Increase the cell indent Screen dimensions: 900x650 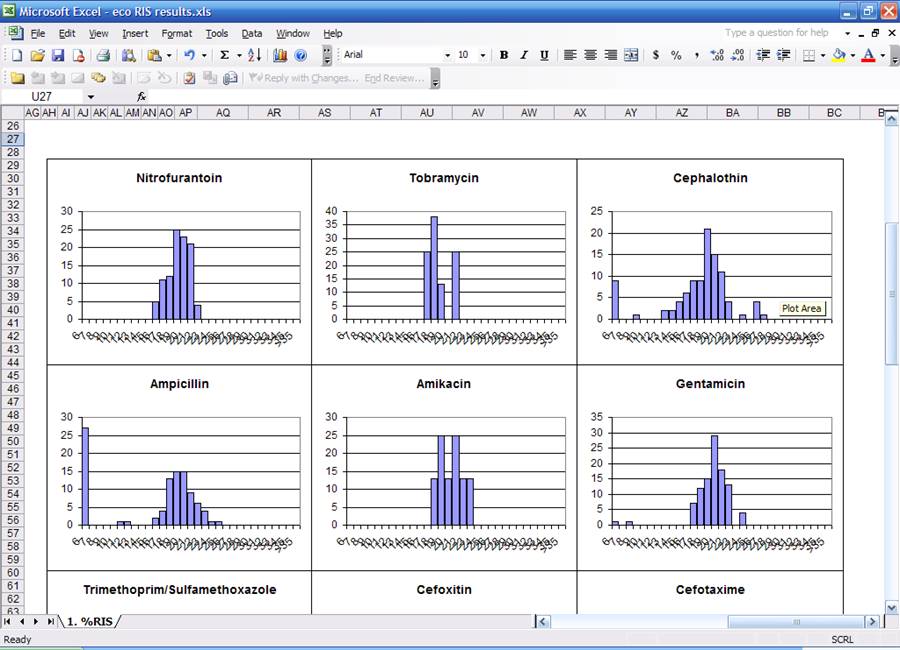783,55
